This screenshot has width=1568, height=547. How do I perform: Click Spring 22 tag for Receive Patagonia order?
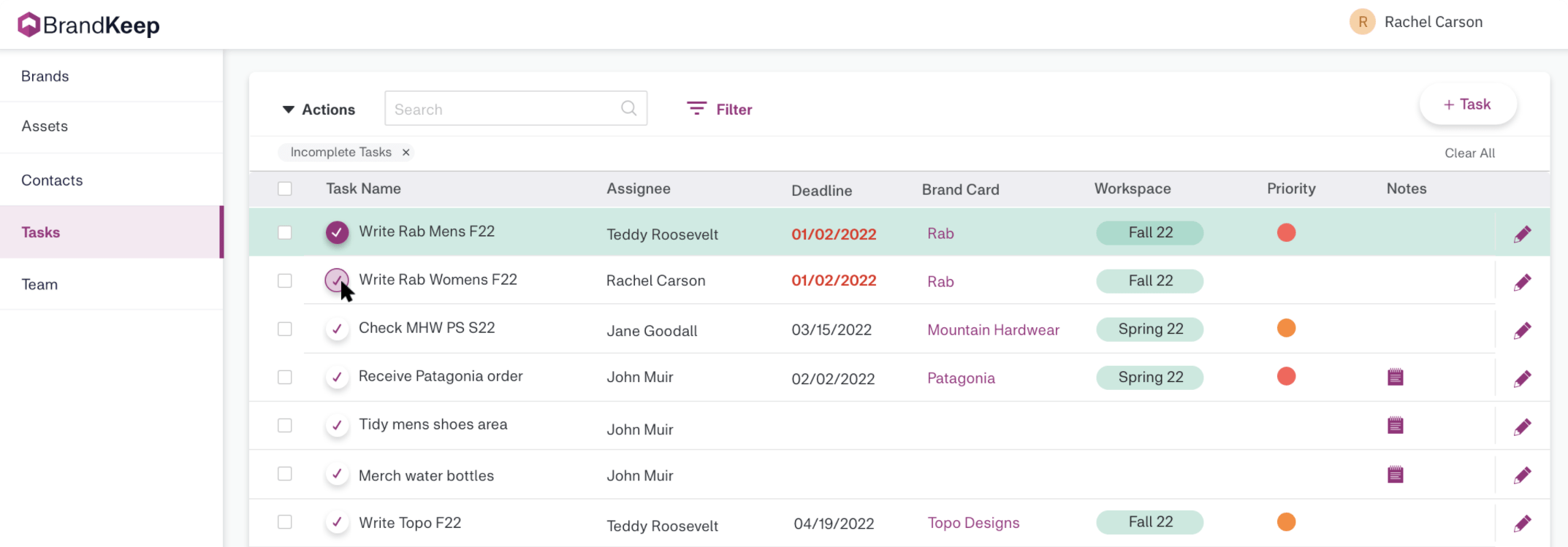point(1150,378)
